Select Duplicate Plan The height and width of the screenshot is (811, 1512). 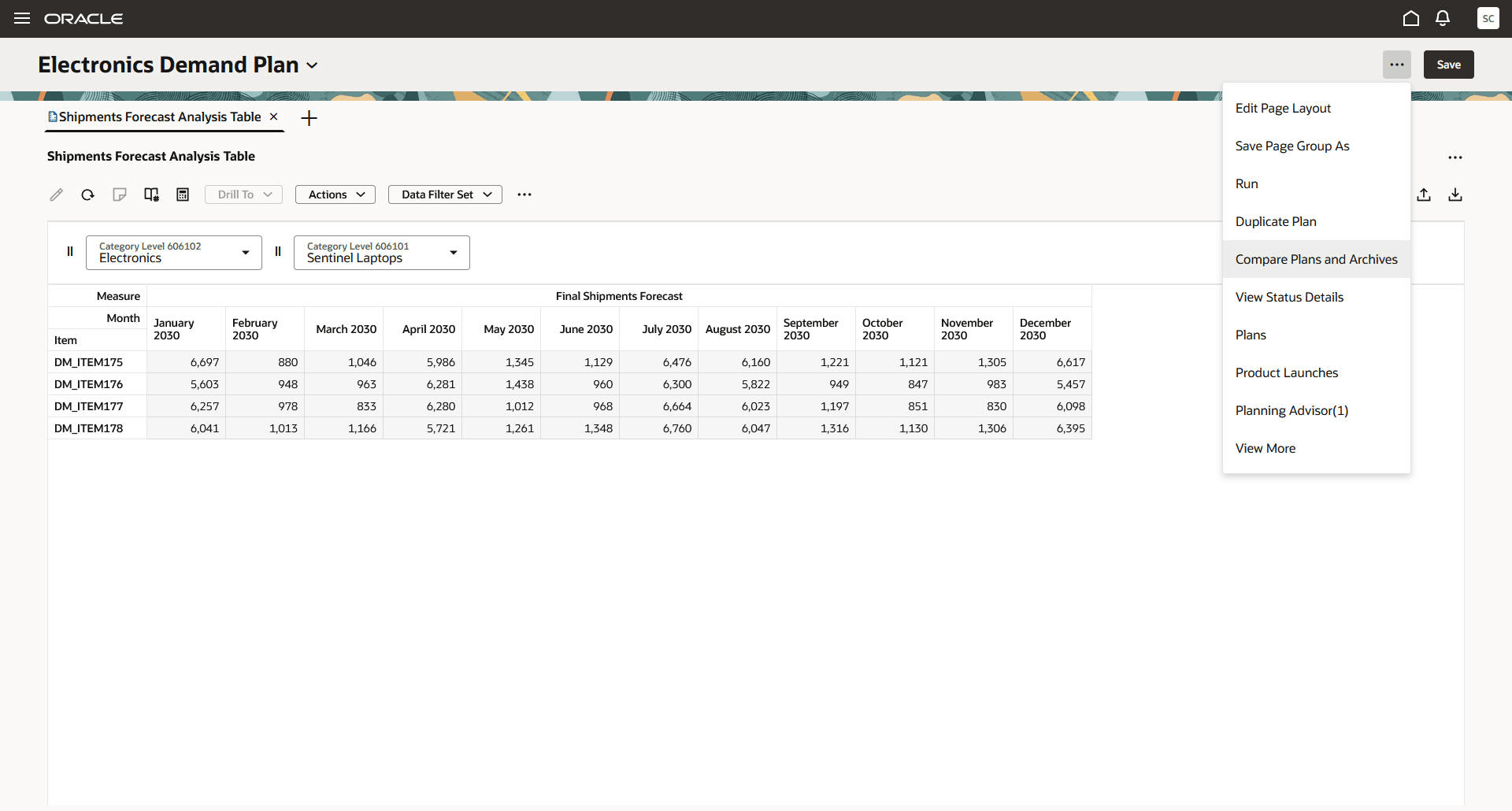1317,221
